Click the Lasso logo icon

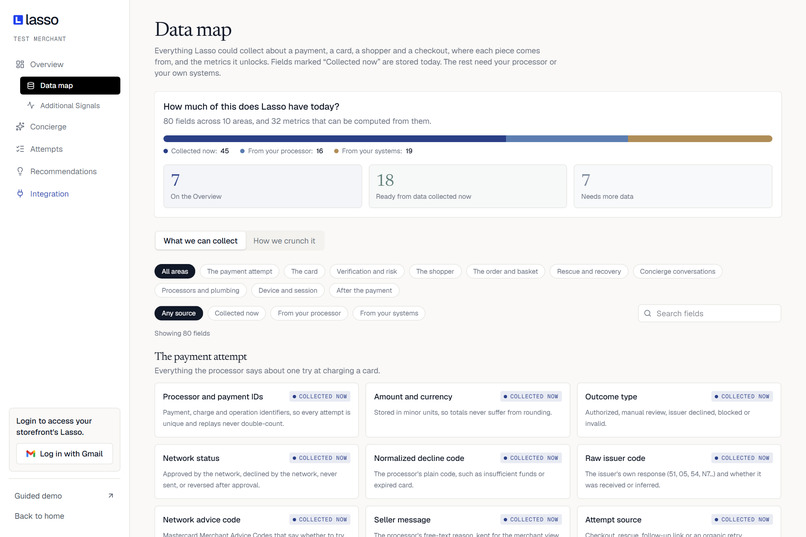pos(18,20)
